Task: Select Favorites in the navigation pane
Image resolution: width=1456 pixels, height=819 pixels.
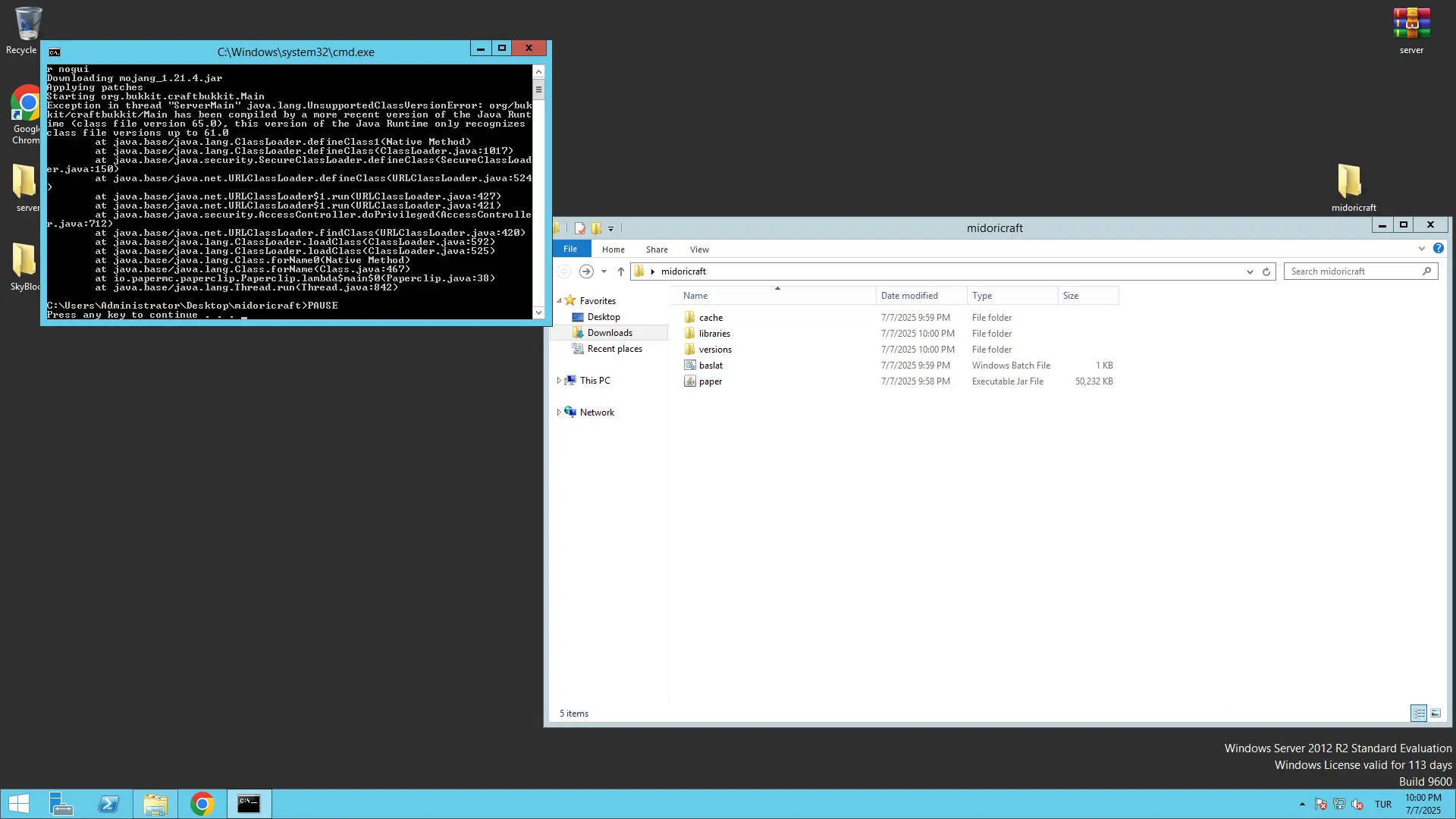Action: click(598, 301)
